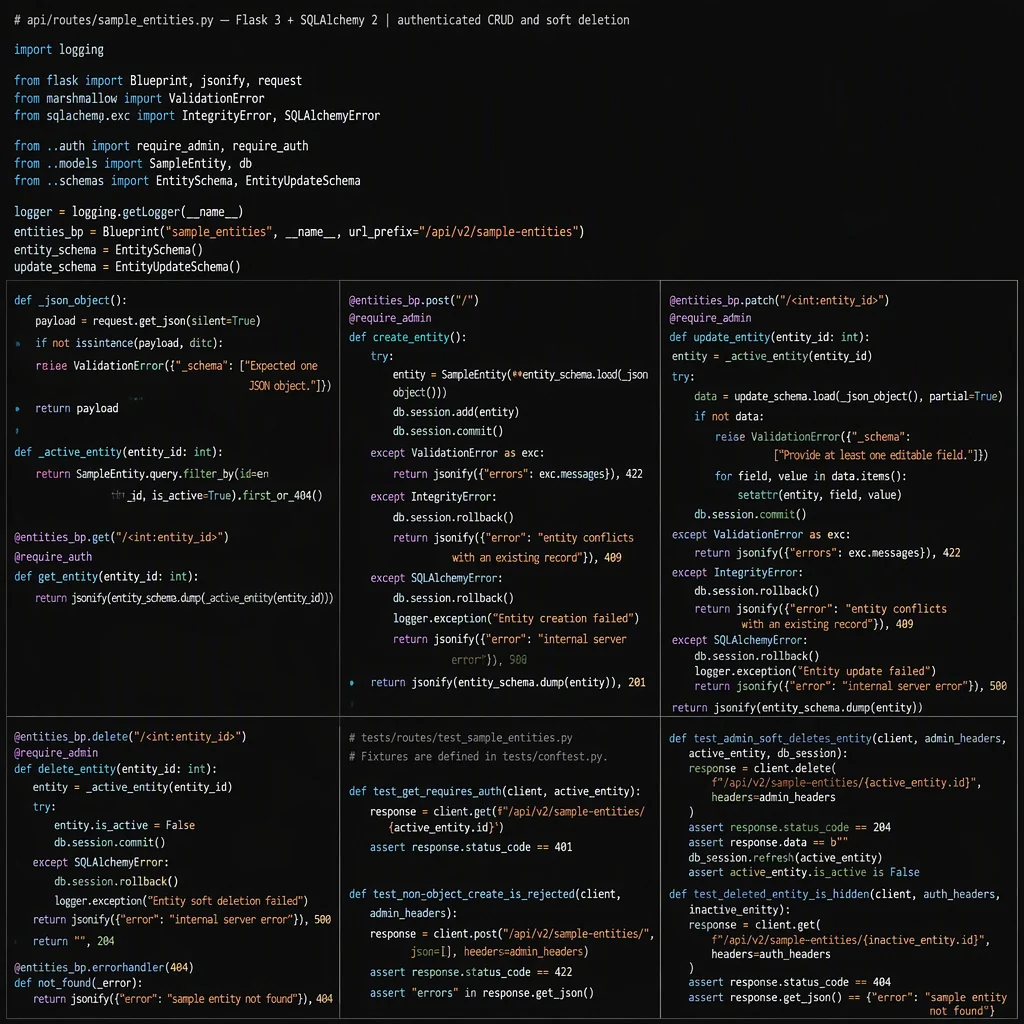Click the return line ending in '201'
The image size is (1024, 1024).
pyautogui.click(x=508, y=682)
